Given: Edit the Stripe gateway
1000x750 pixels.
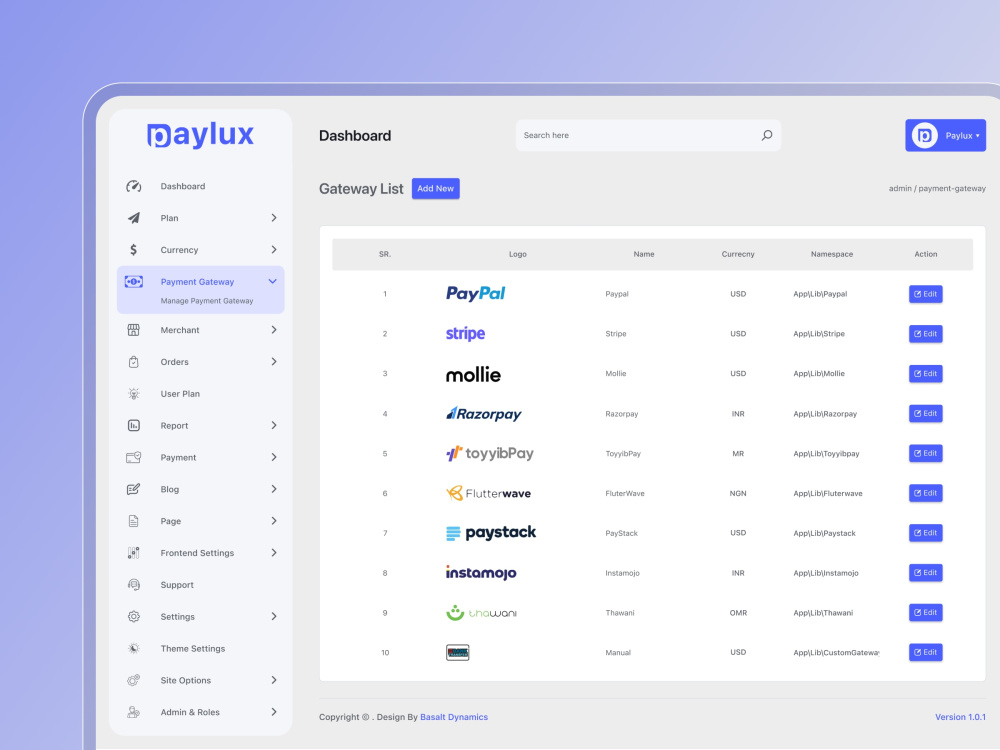Looking at the screenshot, I should [x=925, y=334].
